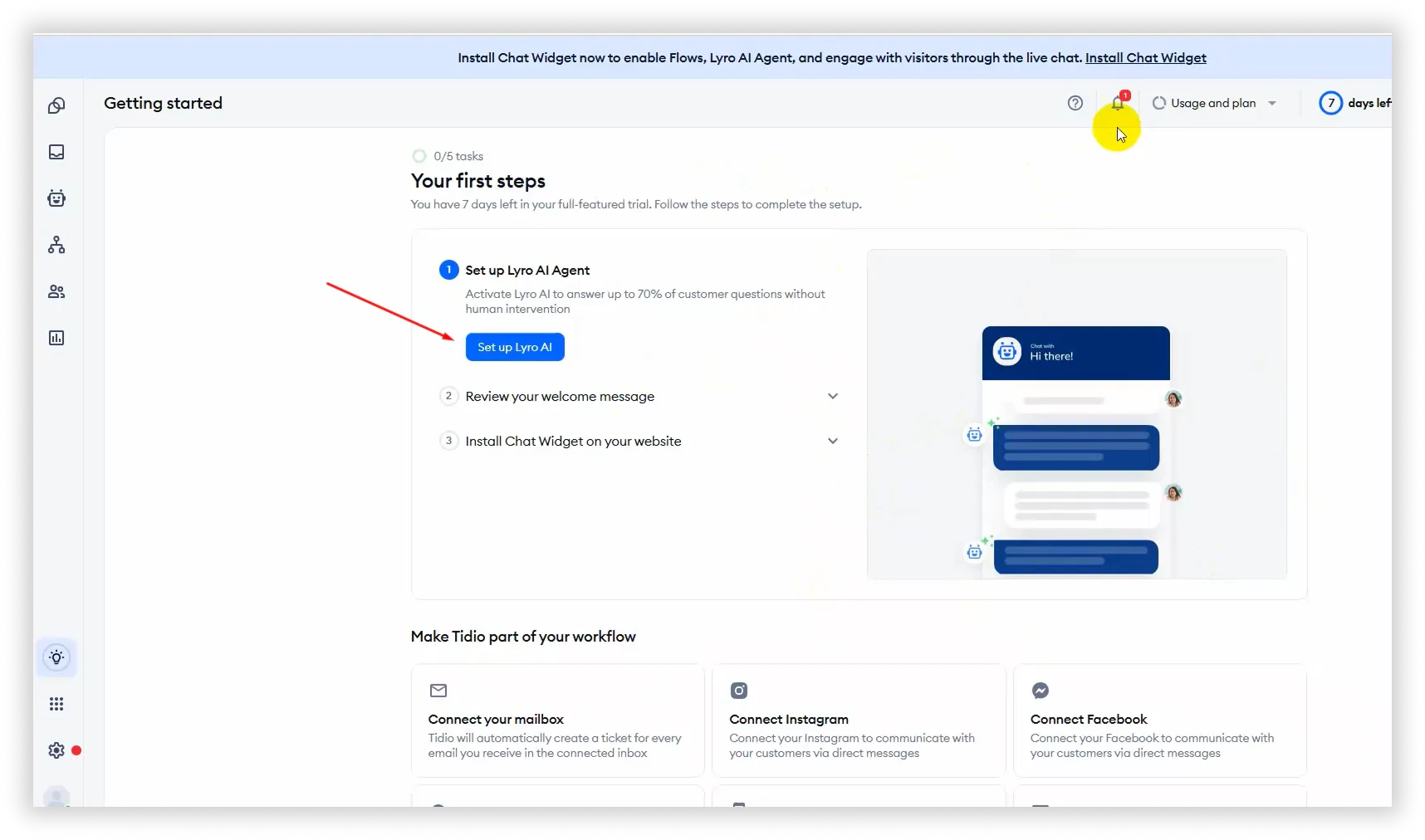Click the mailbox envelope icon
Image resolution: width=1425 pixels, height=840 pixels.
click(438, 691)
